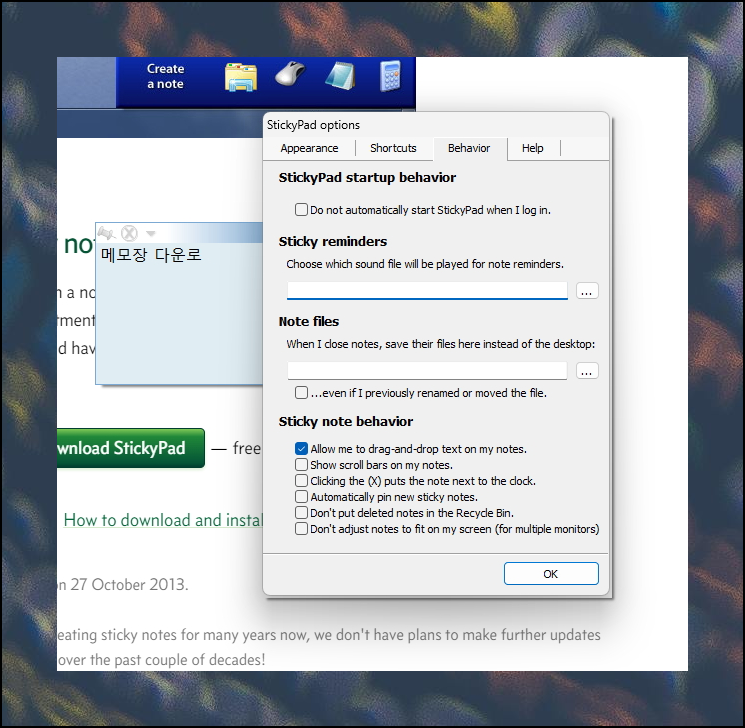Viewport: 745px width, 728px height.
Task: Open the file explorer folder icon
Action: pos(241,77)
